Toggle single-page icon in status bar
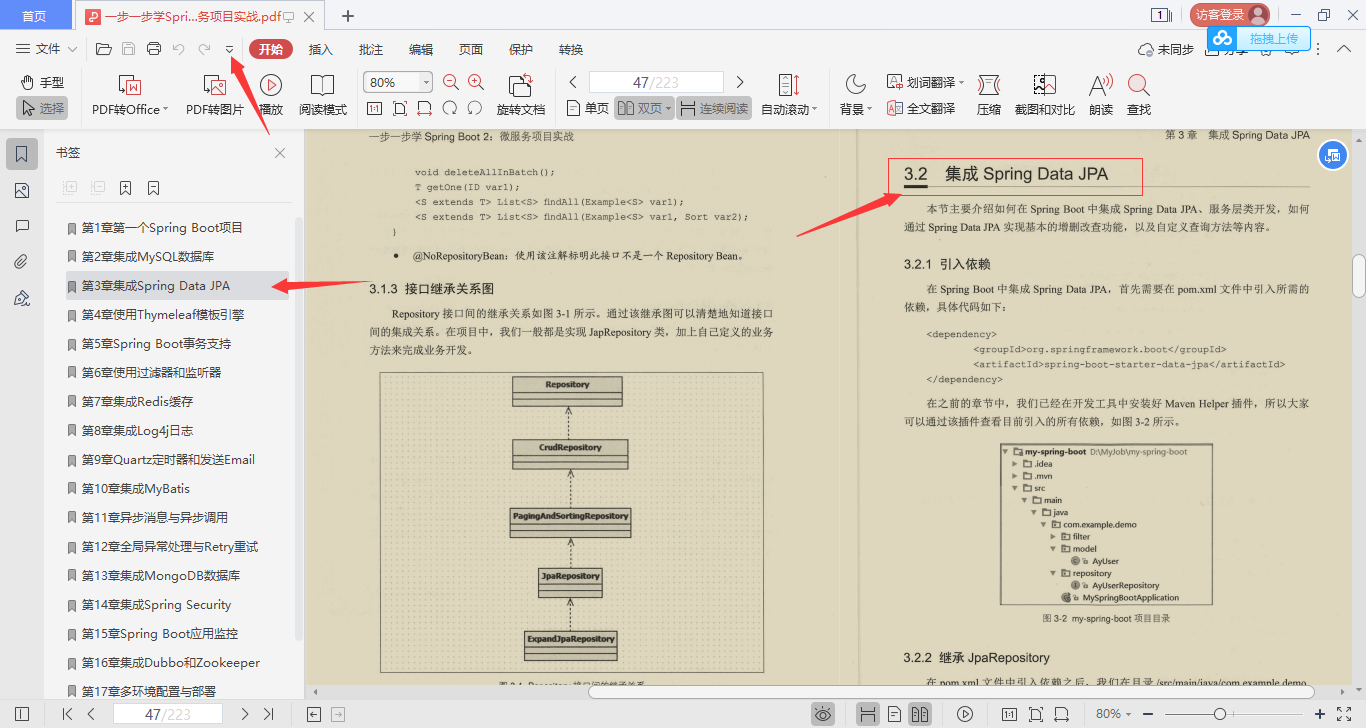 [x=895, y=714]
